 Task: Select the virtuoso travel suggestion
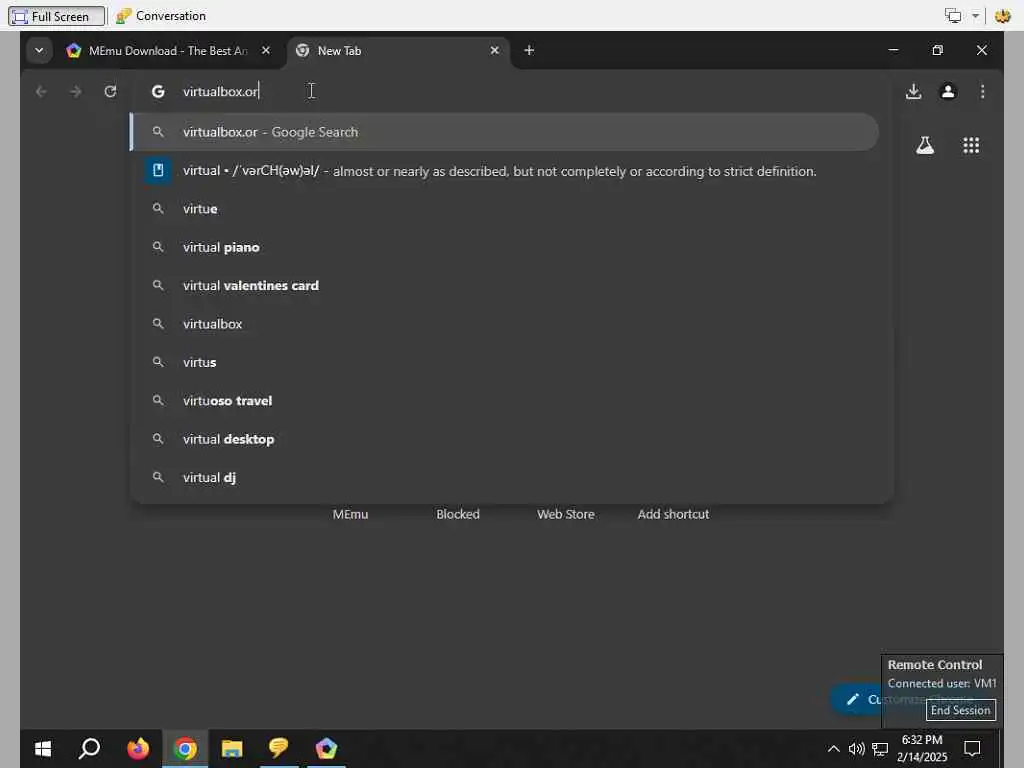pyautogui.click(x=504, y=401)
